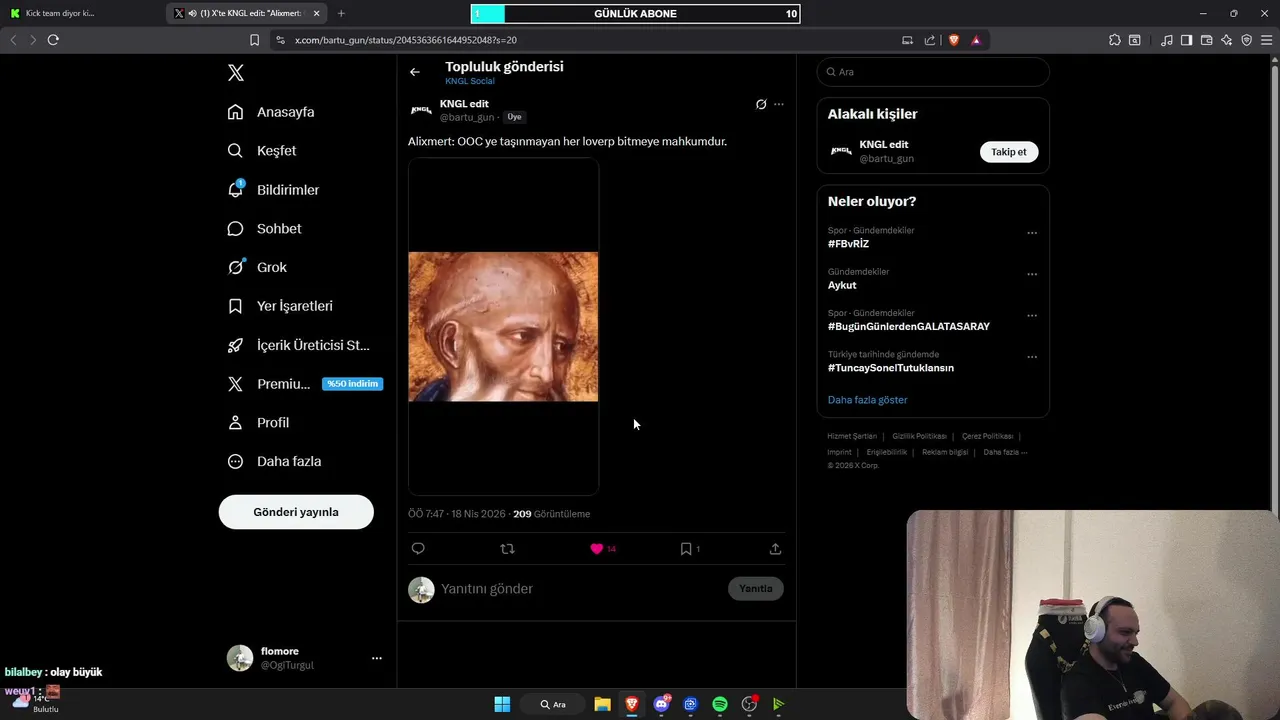Image resolution: width=1280 pixels, height=720 pixels.
Task: Click Grok icon on the post
Action: click(761, 104)
